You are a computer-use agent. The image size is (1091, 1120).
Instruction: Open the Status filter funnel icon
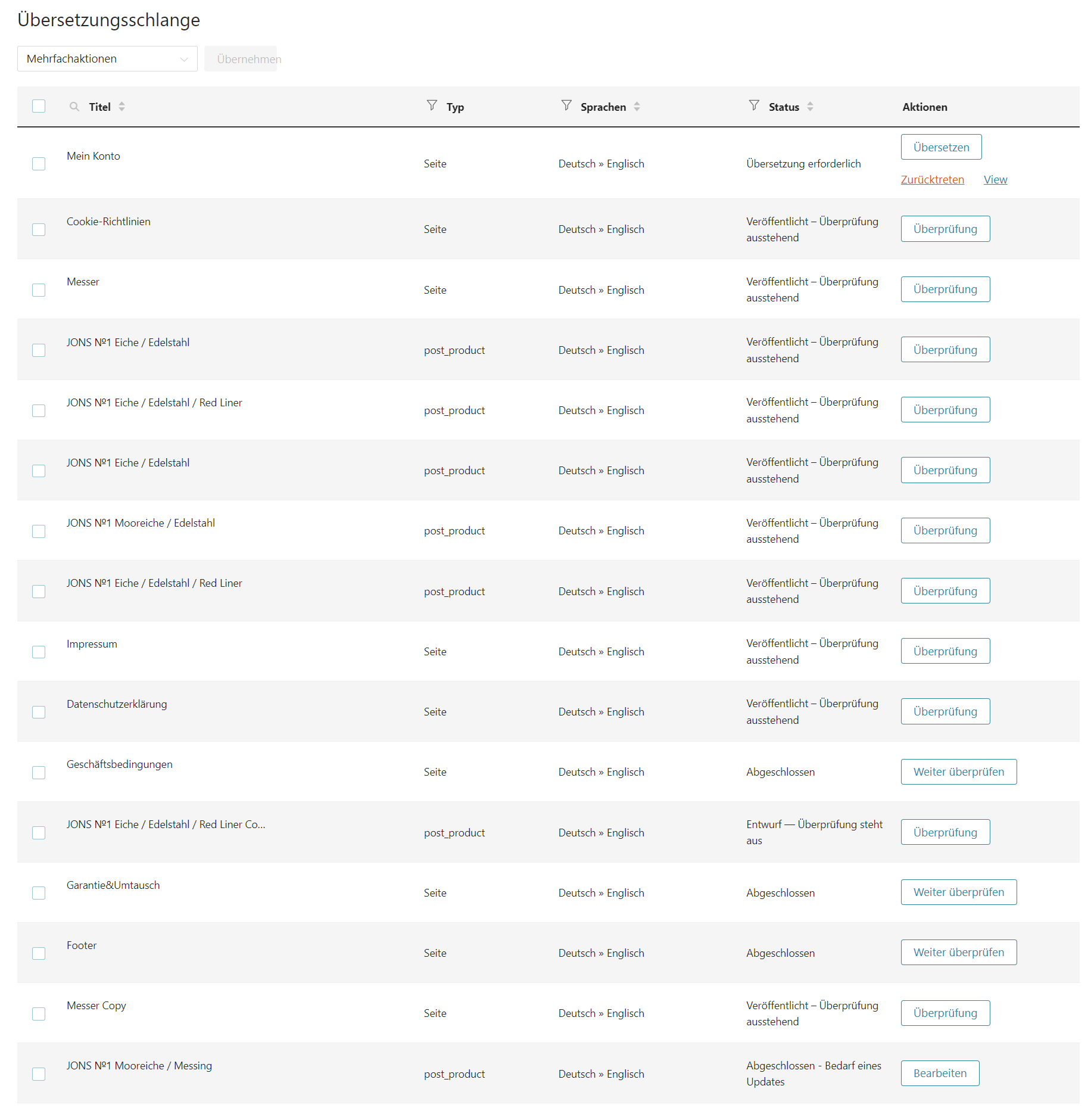coord(754,105)
